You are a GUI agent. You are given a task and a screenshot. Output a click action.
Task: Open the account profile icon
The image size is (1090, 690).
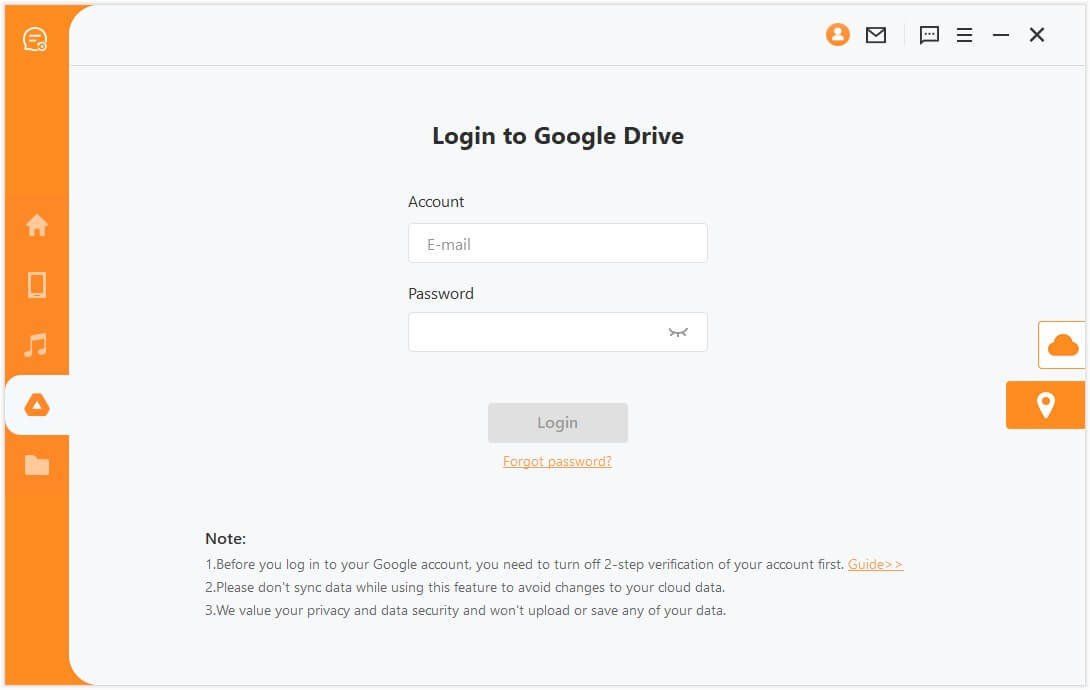click(x=838, y=34)
